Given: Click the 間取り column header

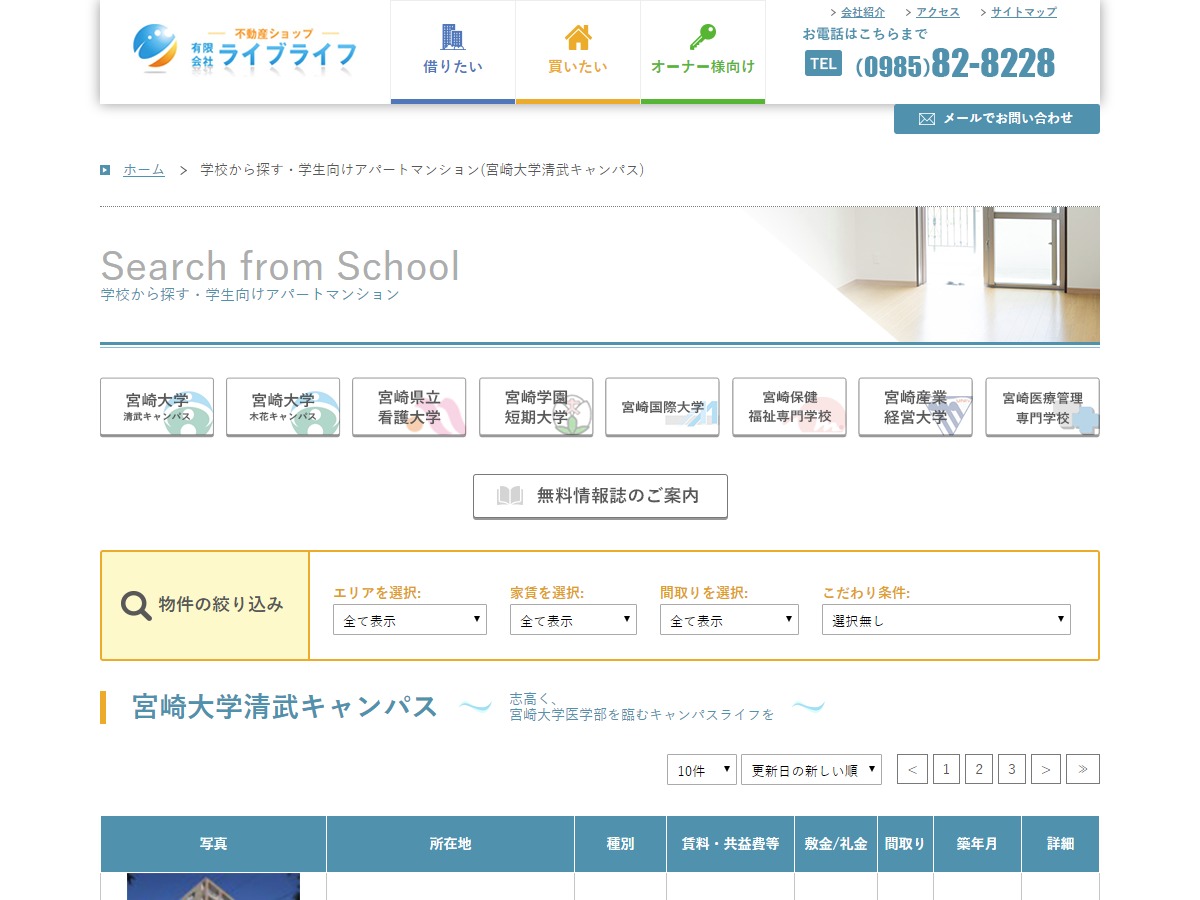Looking at the screenshot, I should coord(905,844).
